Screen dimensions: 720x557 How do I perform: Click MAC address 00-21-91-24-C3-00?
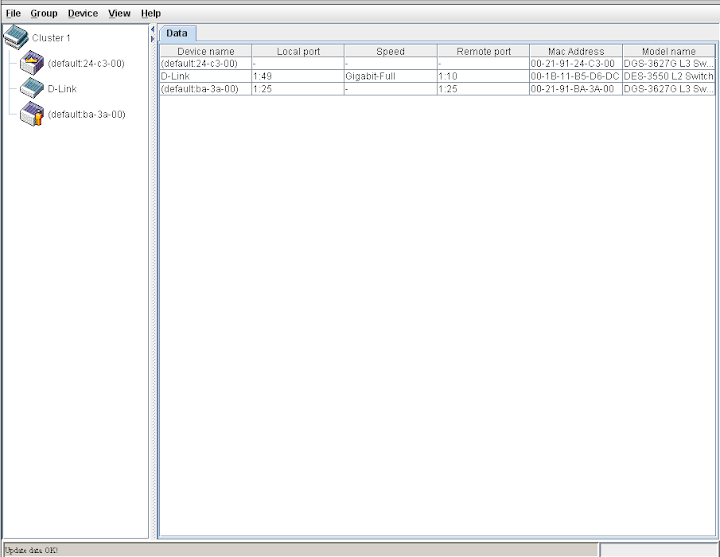[576, 63]
